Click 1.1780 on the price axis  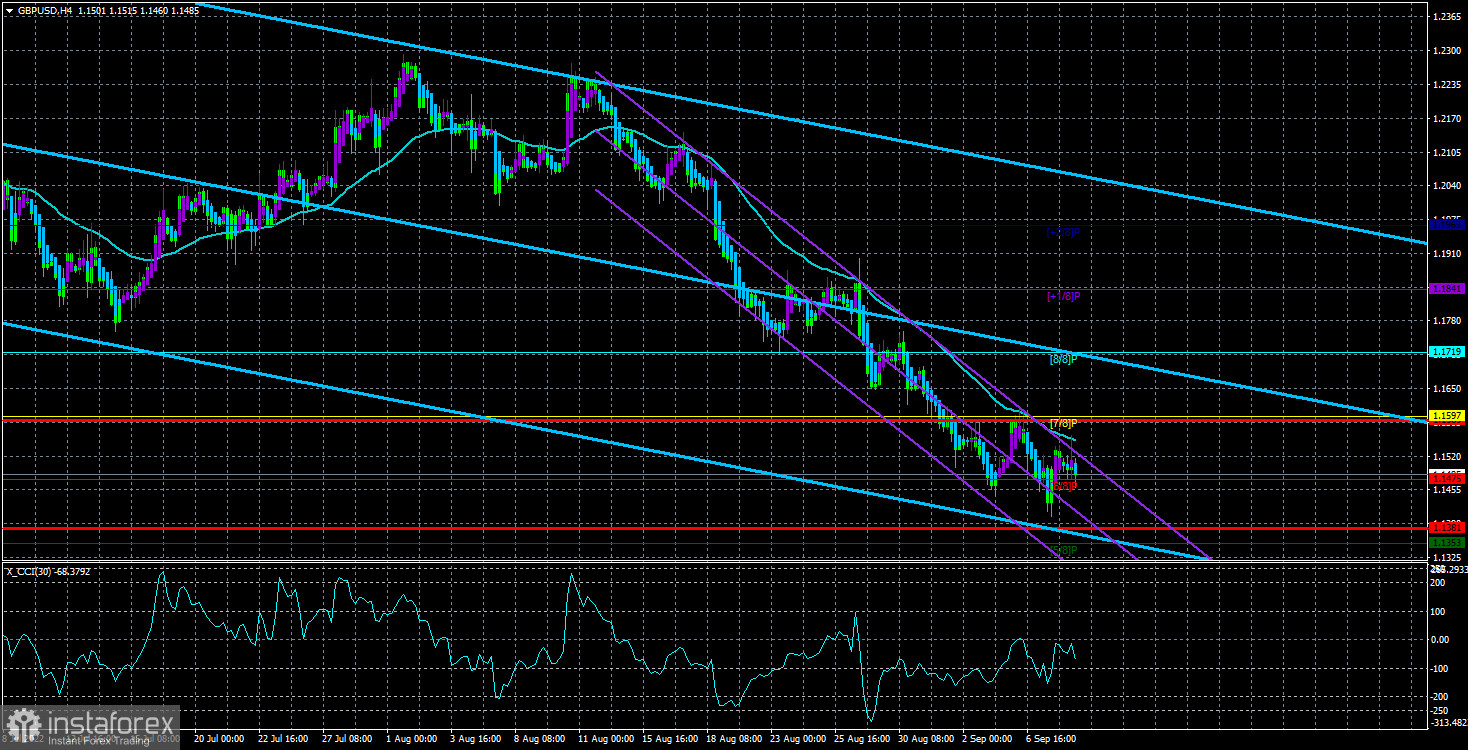pyautogui.click(x=1447, y=321)
